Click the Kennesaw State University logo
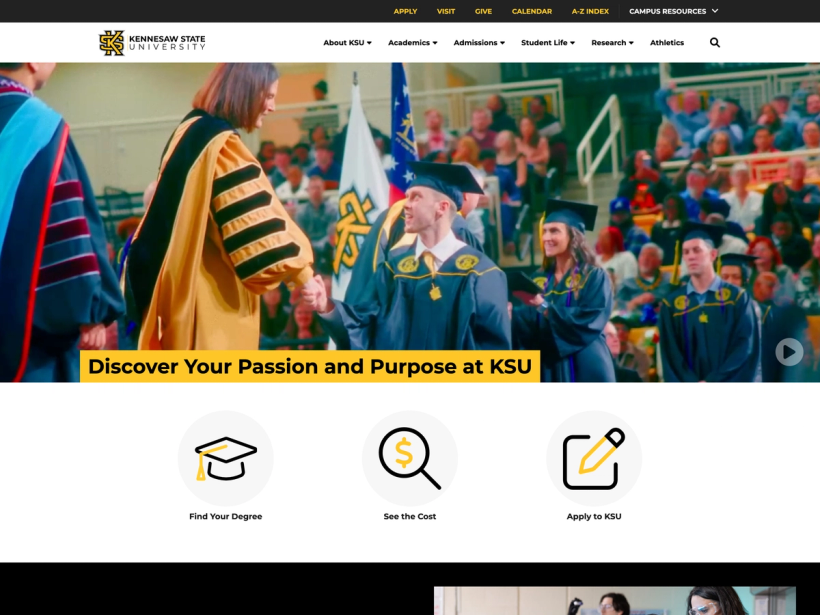 tap(152, 42)
